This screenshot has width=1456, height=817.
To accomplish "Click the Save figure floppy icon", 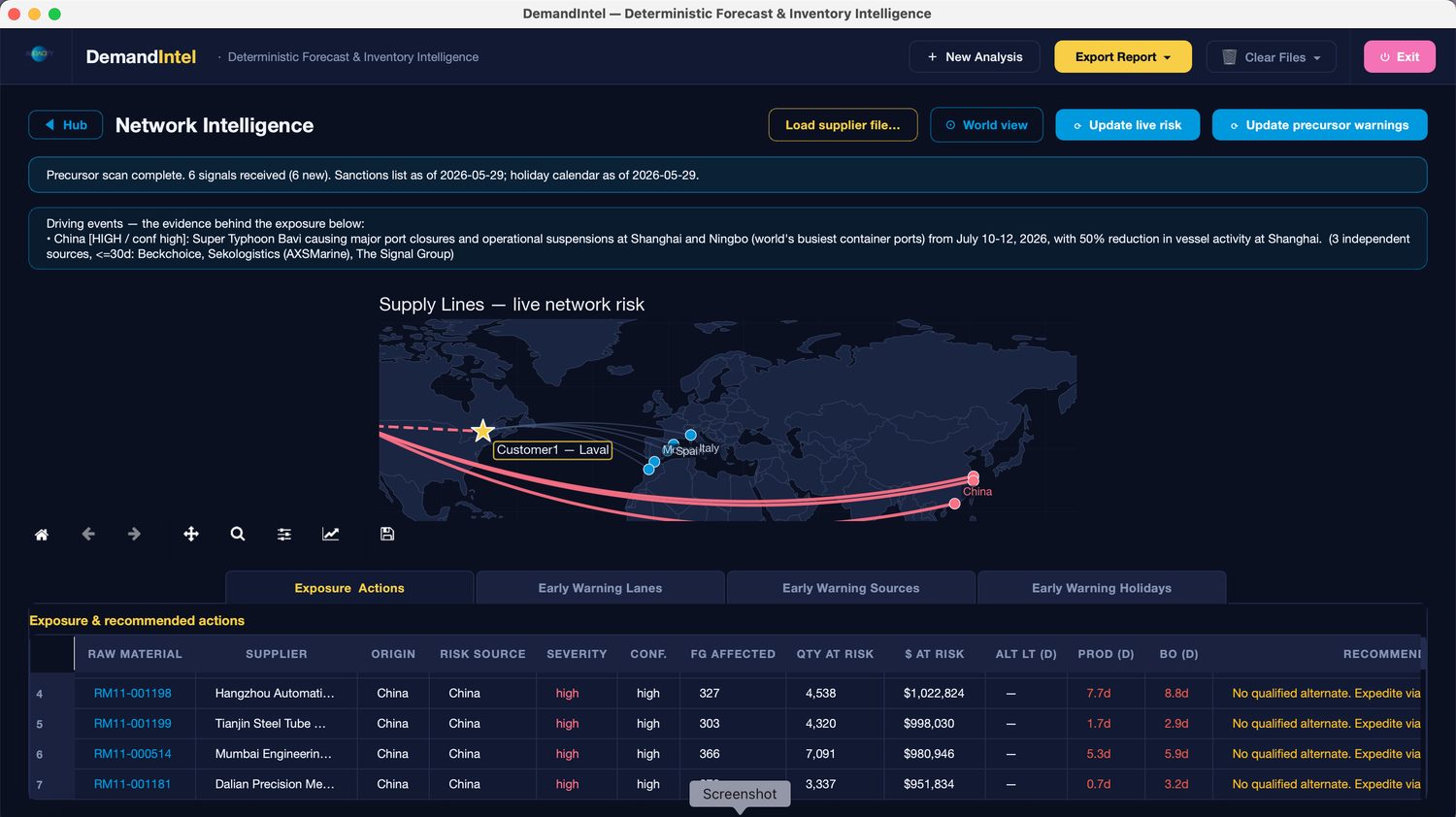I will click(387, 534).
